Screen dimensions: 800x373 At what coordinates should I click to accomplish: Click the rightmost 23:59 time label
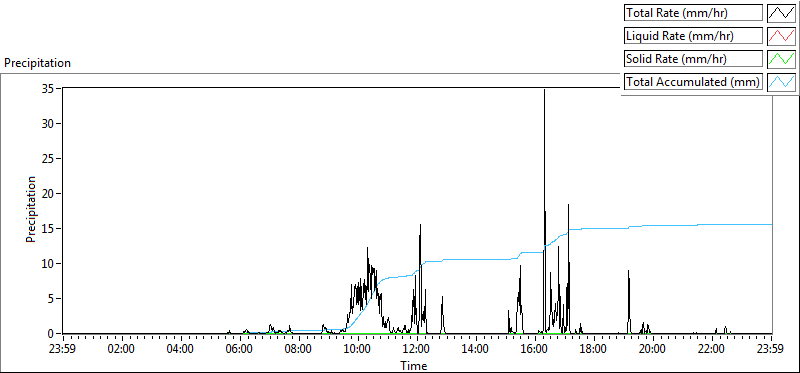click(771, 350)
